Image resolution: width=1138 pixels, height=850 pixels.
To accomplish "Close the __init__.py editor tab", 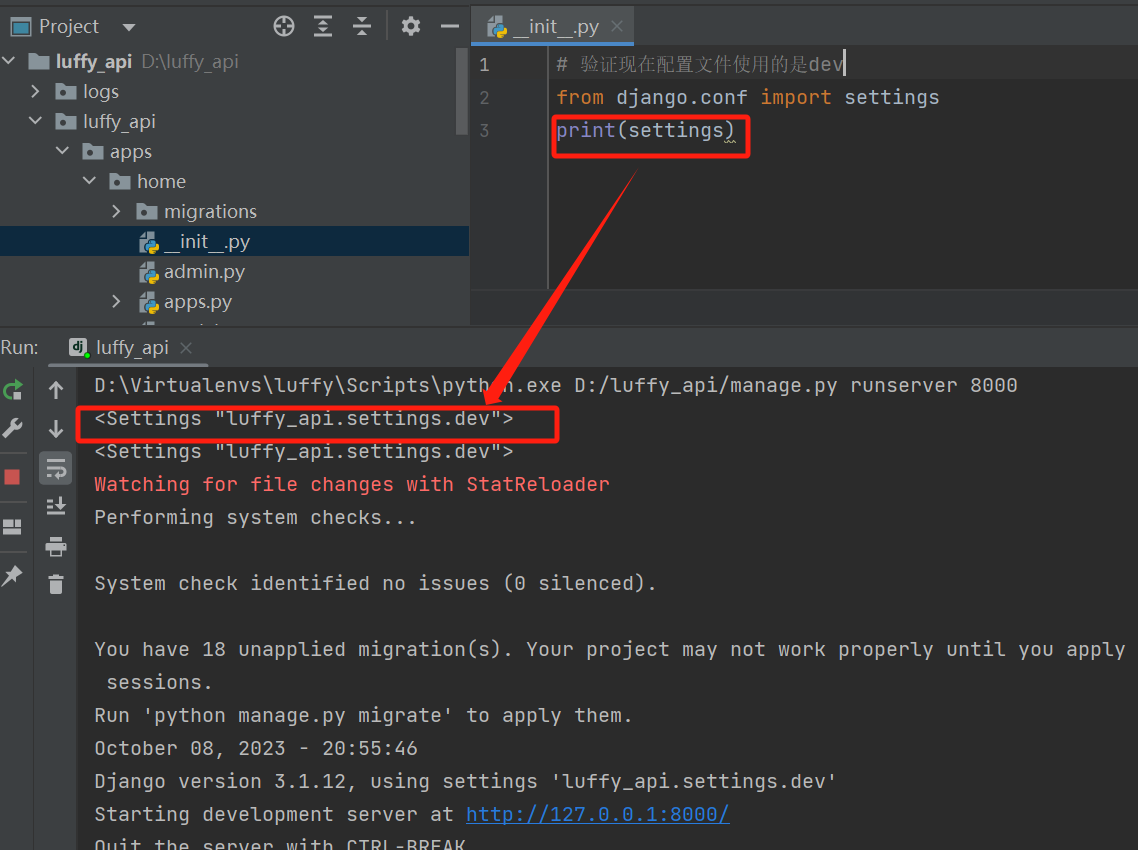I will tap(617, 27).
